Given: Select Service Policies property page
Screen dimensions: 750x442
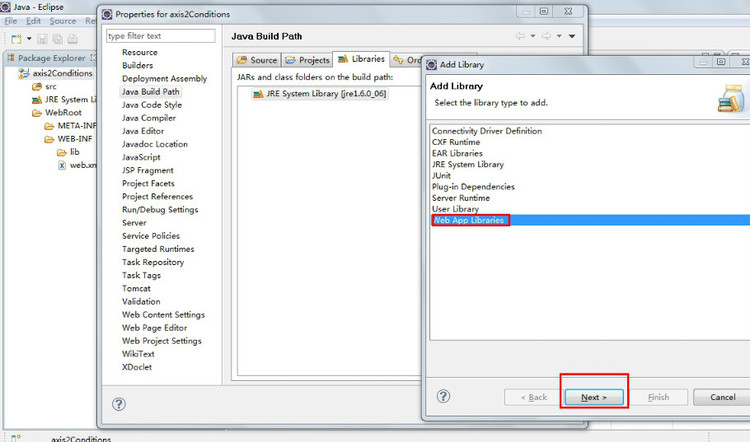Looking at the screenshot, I should (151, 236).
